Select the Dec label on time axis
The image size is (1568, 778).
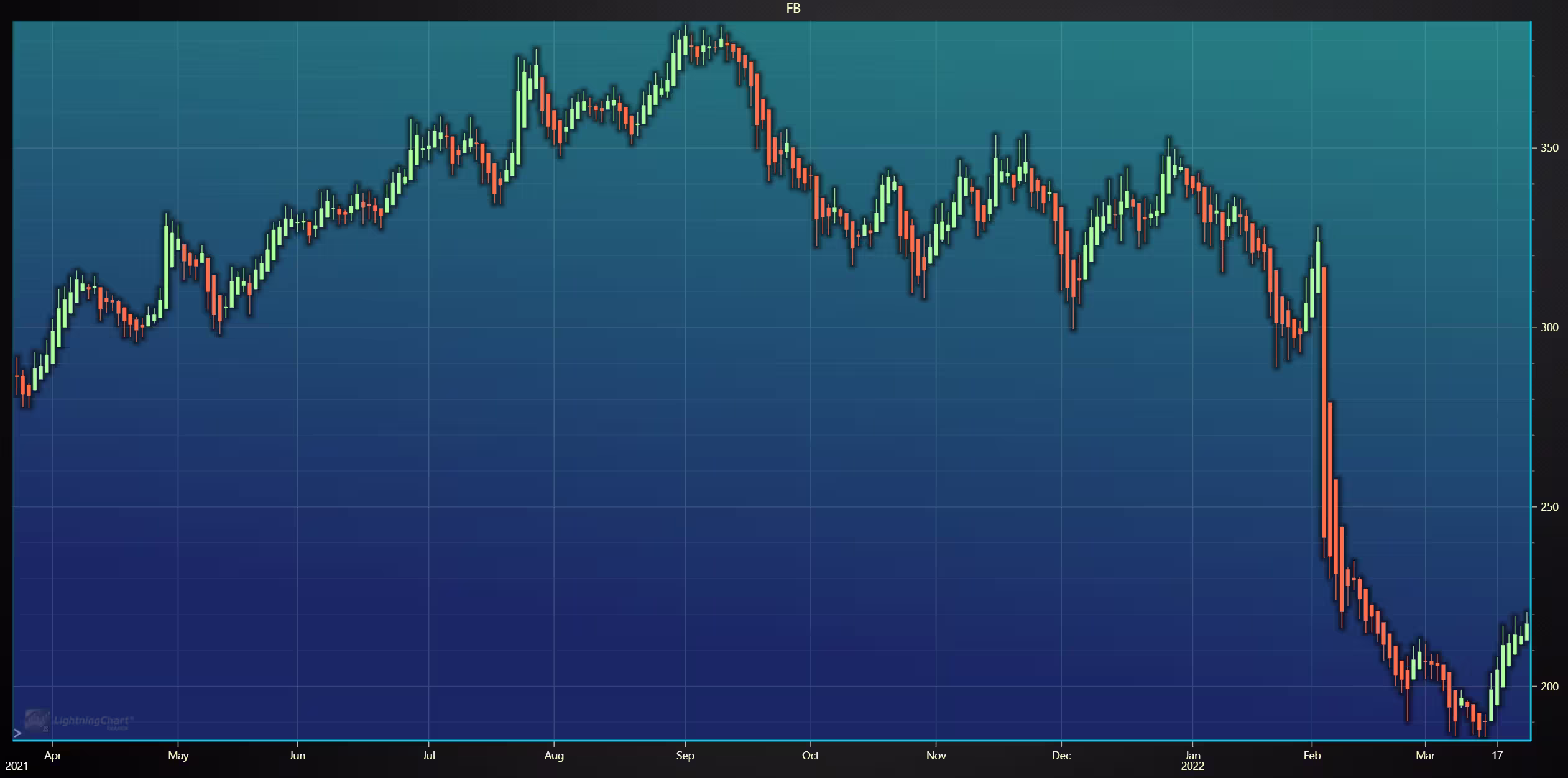click(x=1061, y=756)
